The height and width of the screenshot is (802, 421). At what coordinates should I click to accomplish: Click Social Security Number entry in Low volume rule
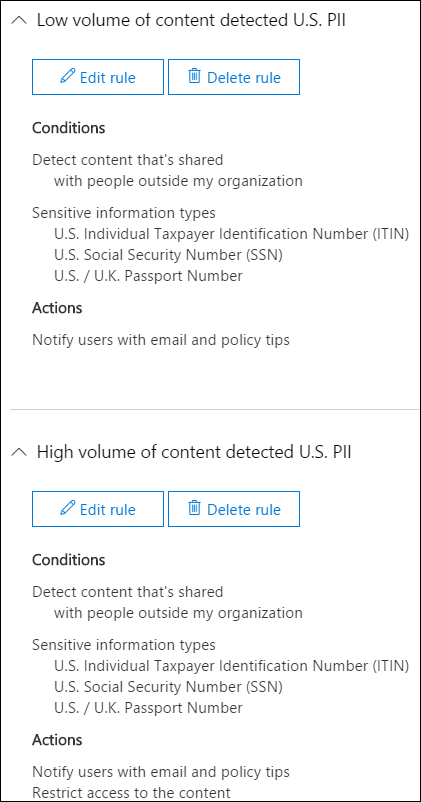(x=168, y=255)
